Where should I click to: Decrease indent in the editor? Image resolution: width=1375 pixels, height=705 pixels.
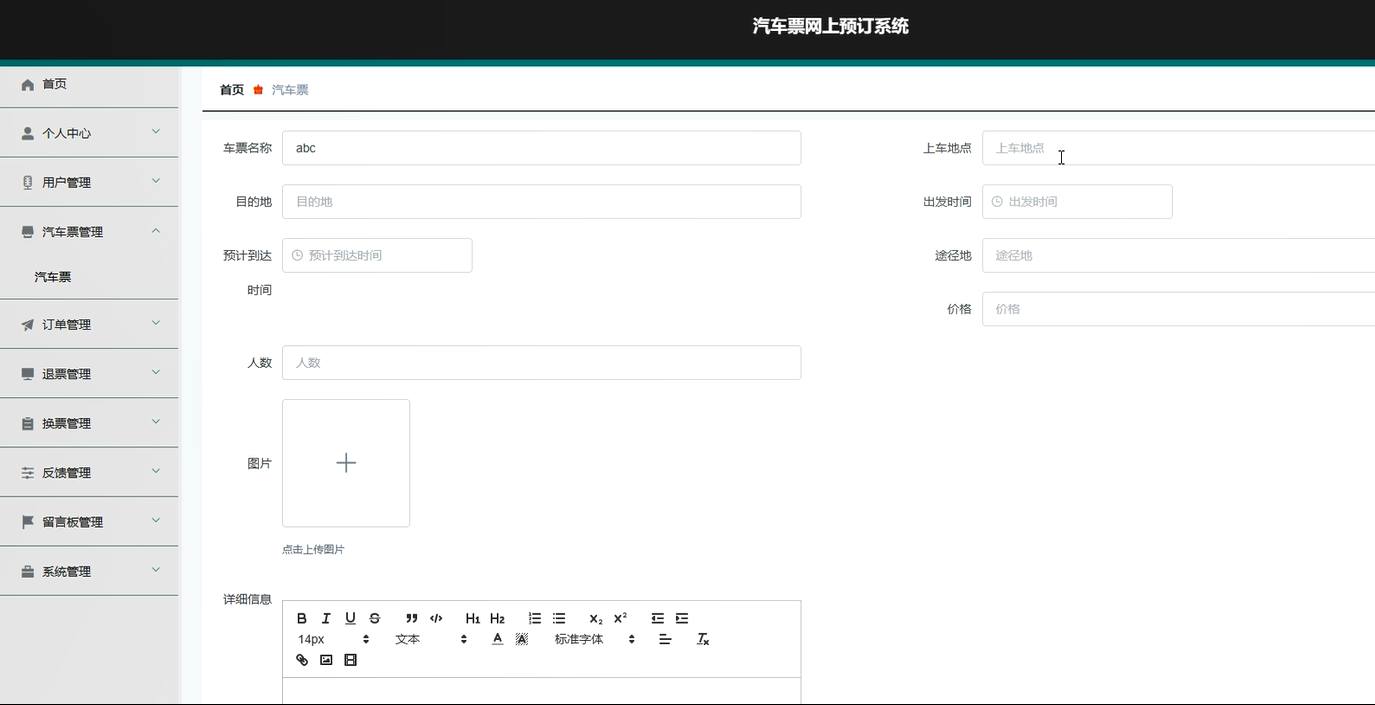[657, 618]
